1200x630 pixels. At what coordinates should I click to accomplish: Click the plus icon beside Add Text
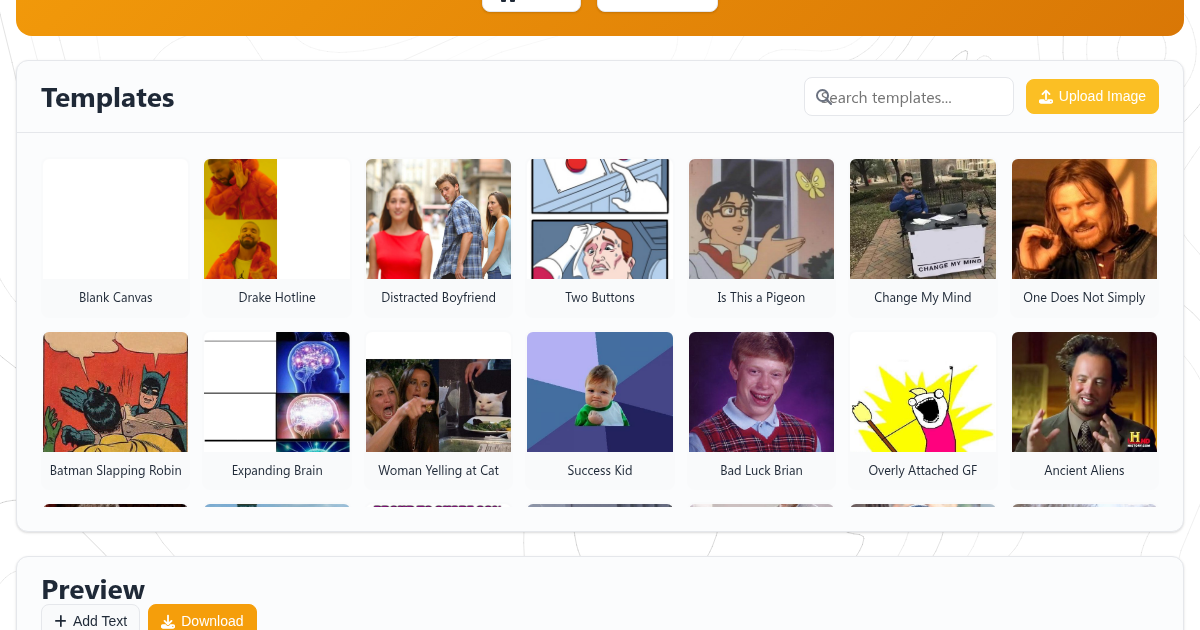click(62, 620)
